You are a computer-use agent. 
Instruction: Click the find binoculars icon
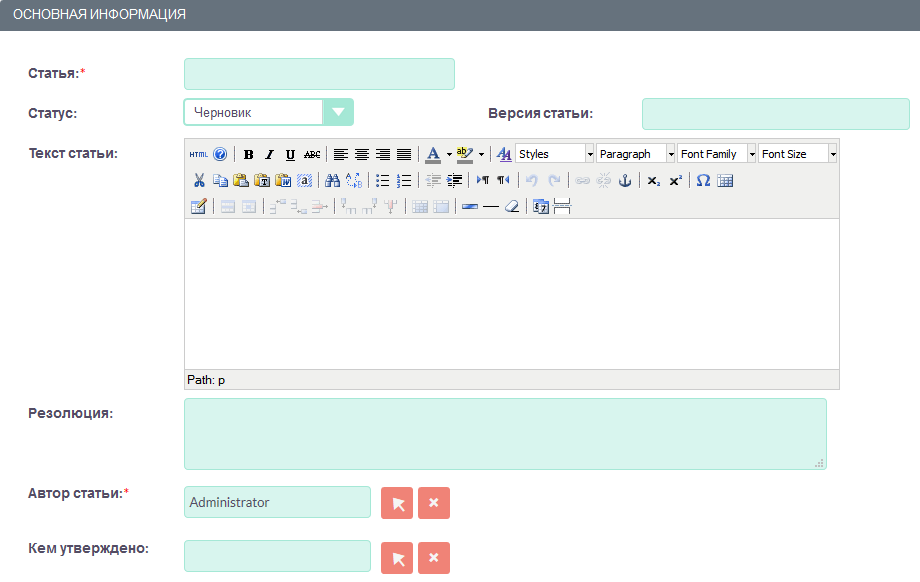333,181
